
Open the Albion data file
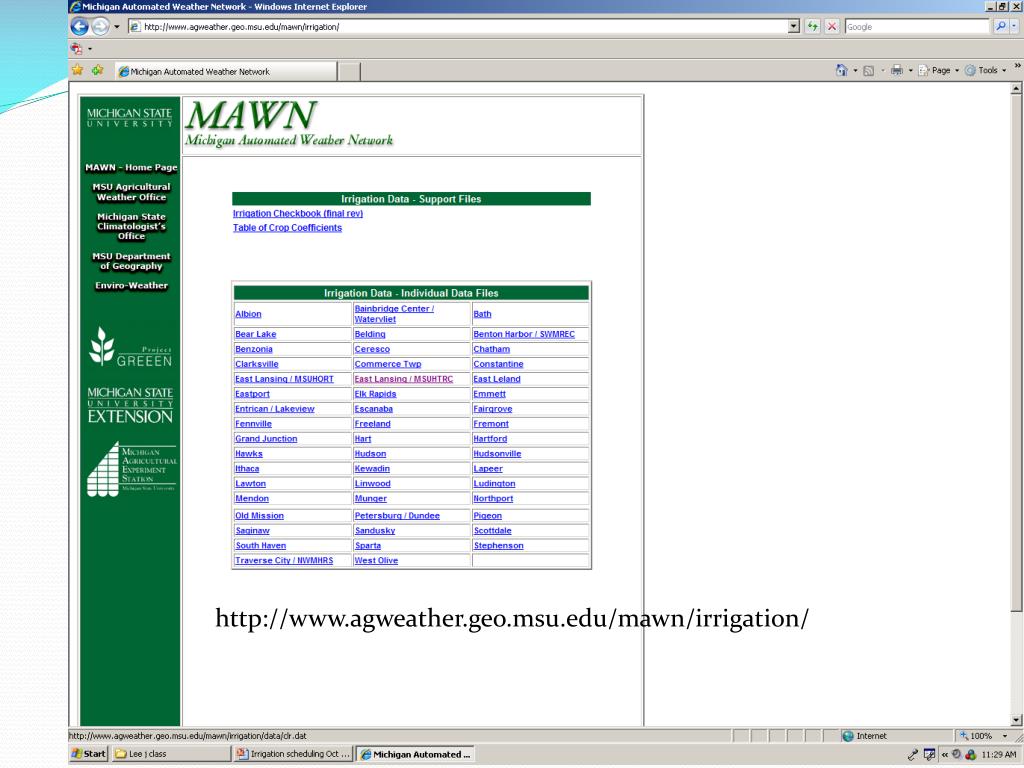pos(248,314)
